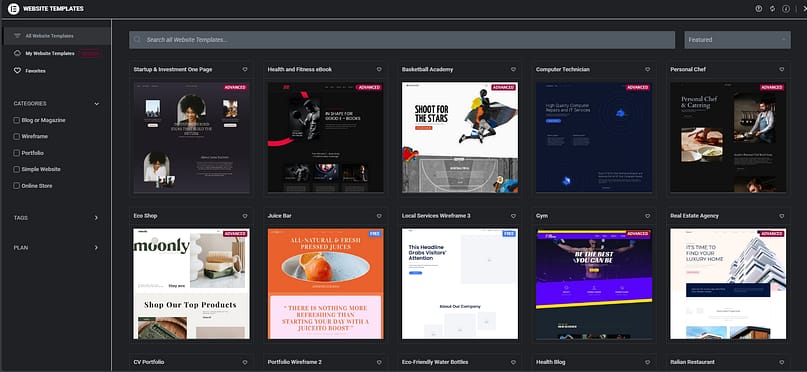Favorite Local Services Wireframe 3 via its heart

click(513, 216)
